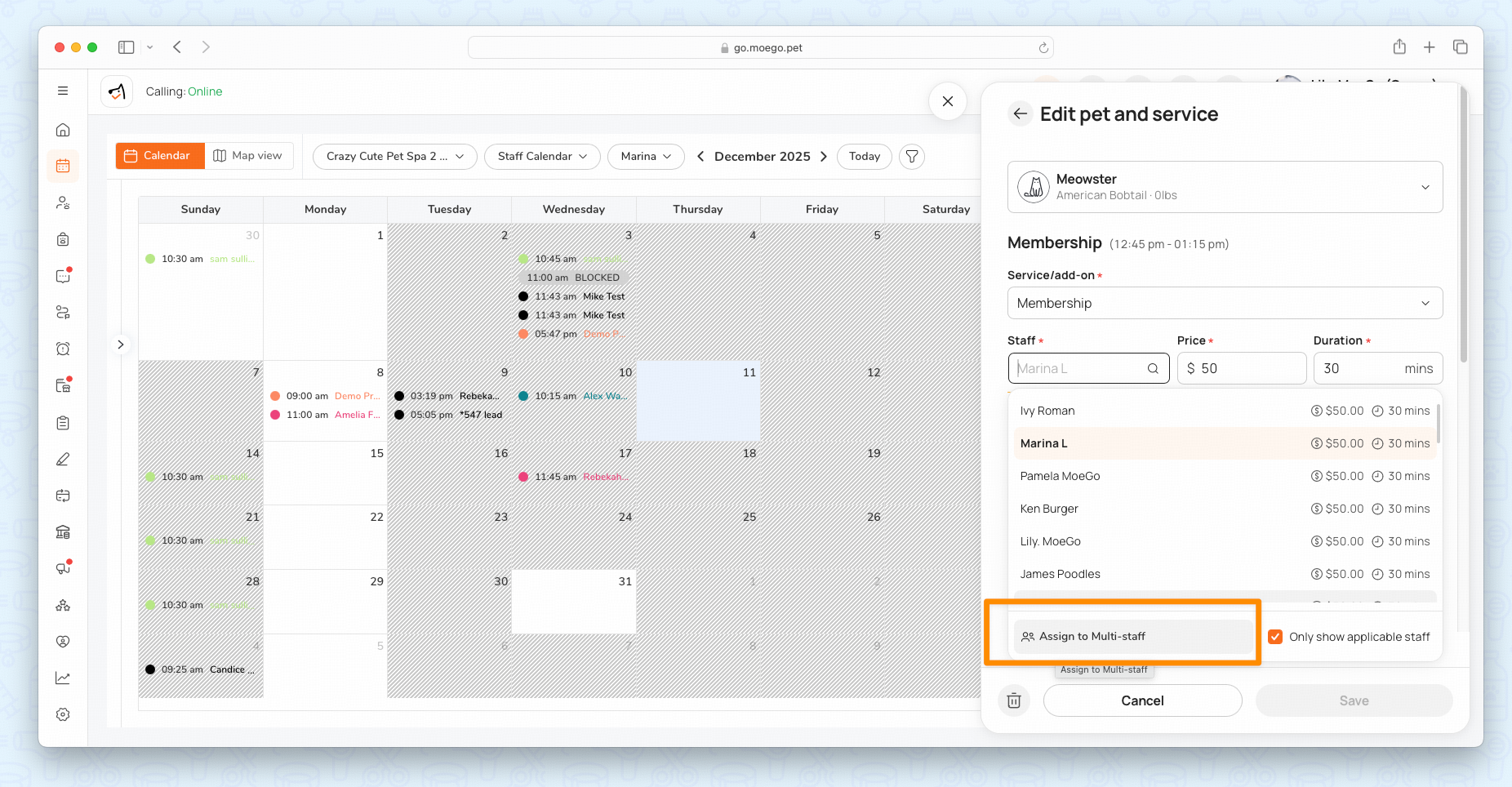Go to next month arrow

824,156
